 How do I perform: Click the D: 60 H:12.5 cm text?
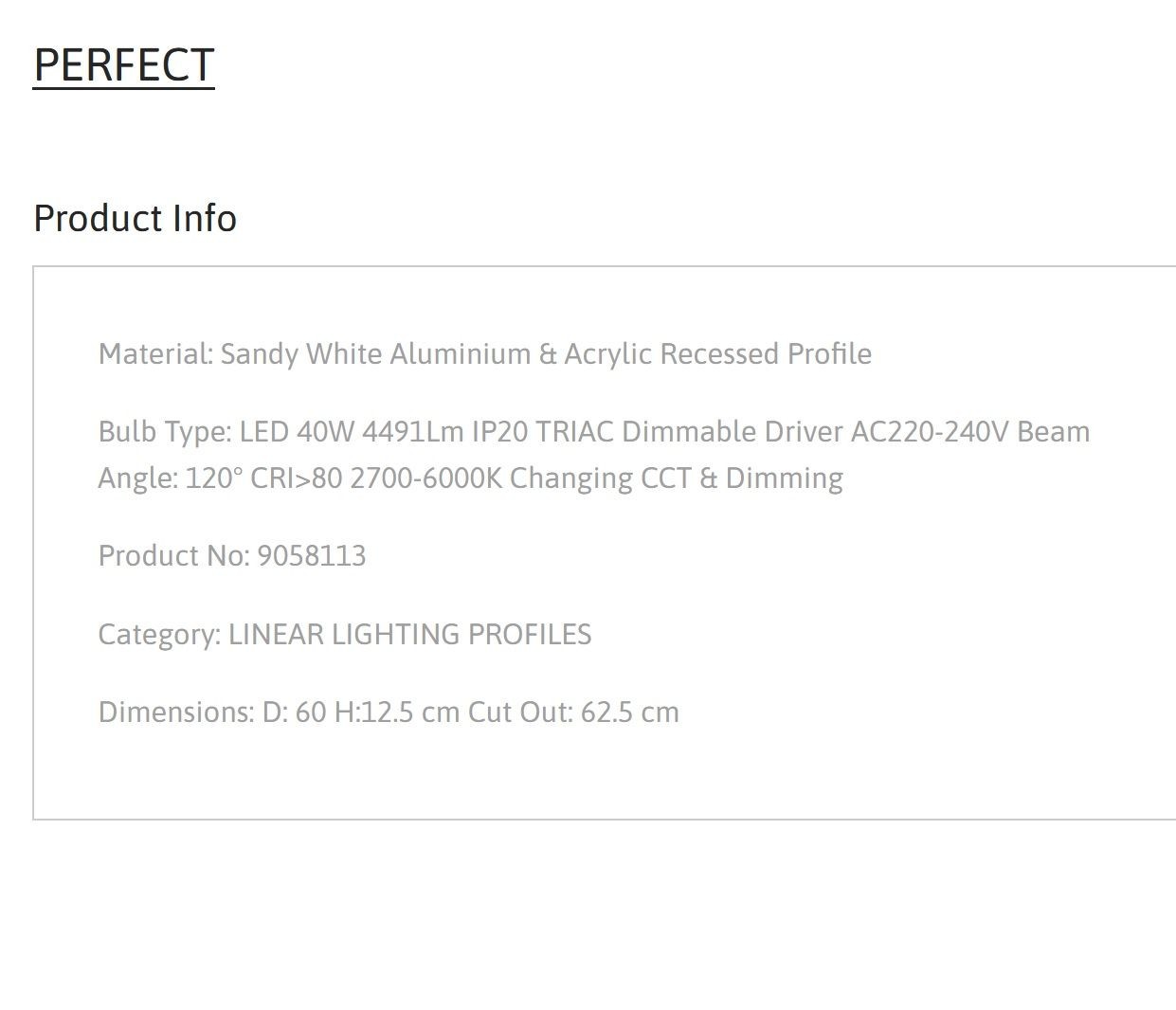pos(361,712)
